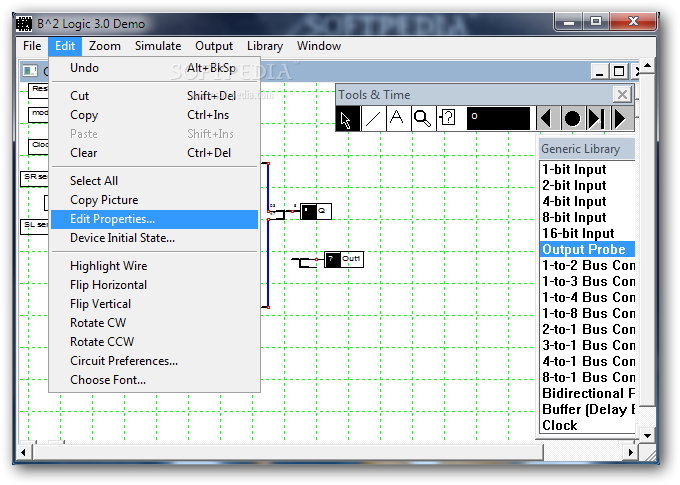Select the text label tool

pos(398,119)
